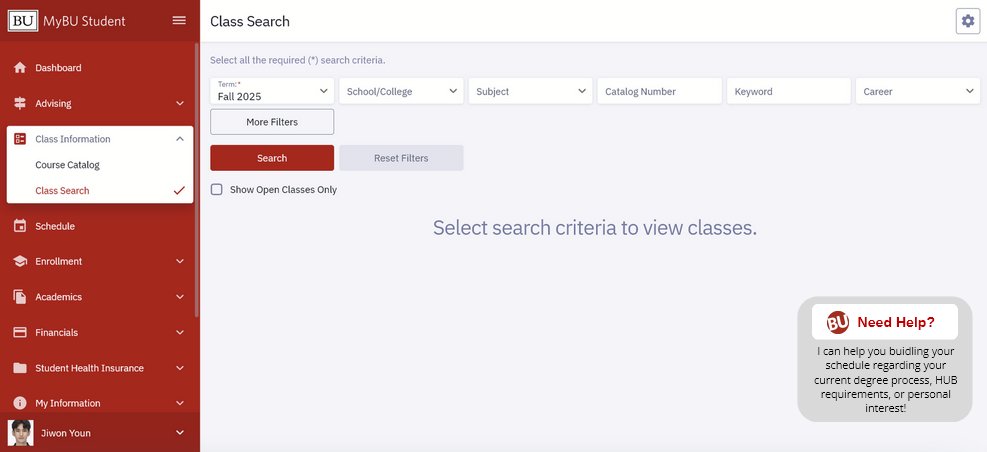The width and height of the screenshot is (987, 452).
Task: Click the Schedule calendar icon
Action: click(20, 226)
